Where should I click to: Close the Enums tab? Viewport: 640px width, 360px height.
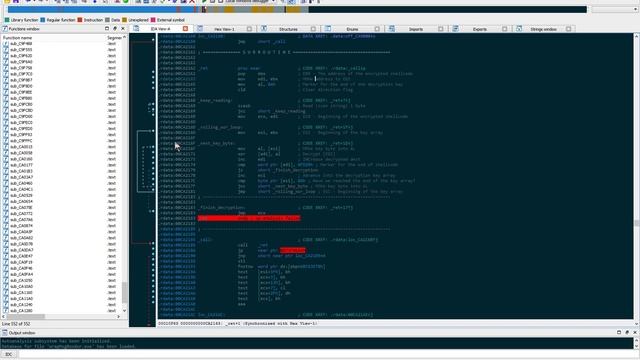click(377, 29)
